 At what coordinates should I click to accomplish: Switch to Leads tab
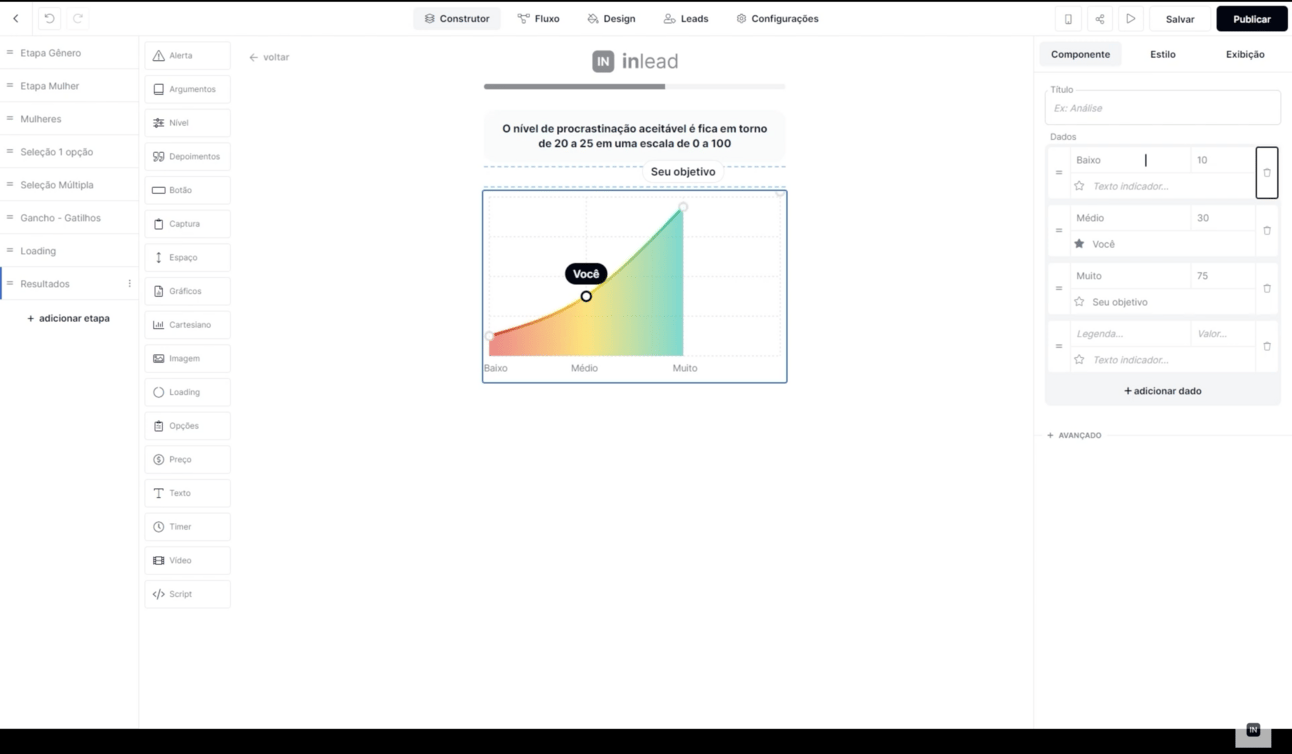(x=686, y=19)
